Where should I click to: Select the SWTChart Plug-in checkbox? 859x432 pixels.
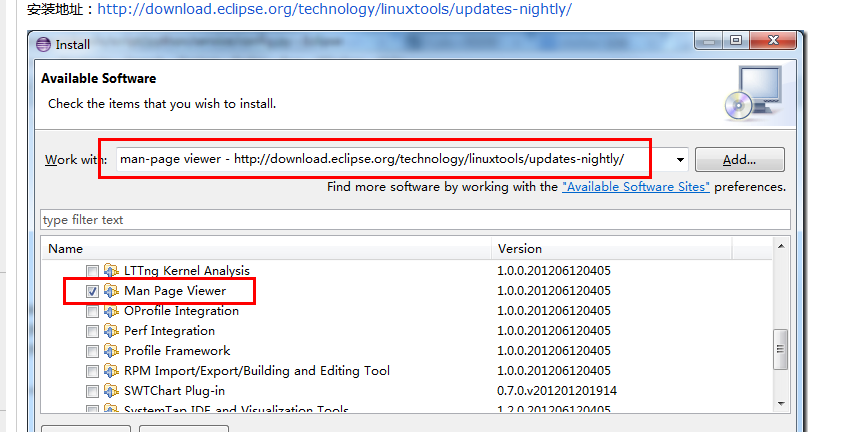92,391
